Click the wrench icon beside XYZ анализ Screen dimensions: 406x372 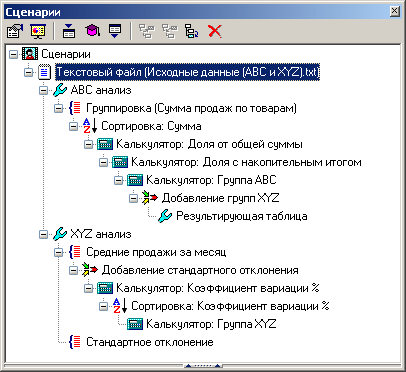60,234
